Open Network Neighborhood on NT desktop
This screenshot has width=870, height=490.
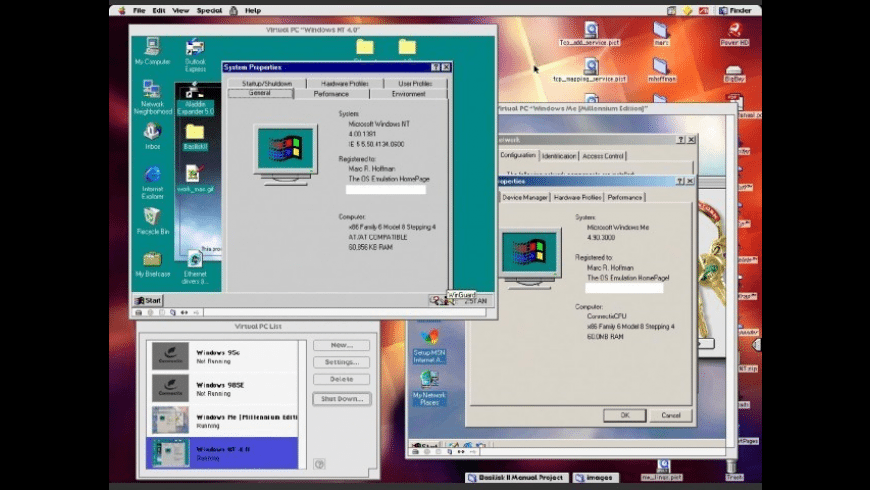pos(152,97)
